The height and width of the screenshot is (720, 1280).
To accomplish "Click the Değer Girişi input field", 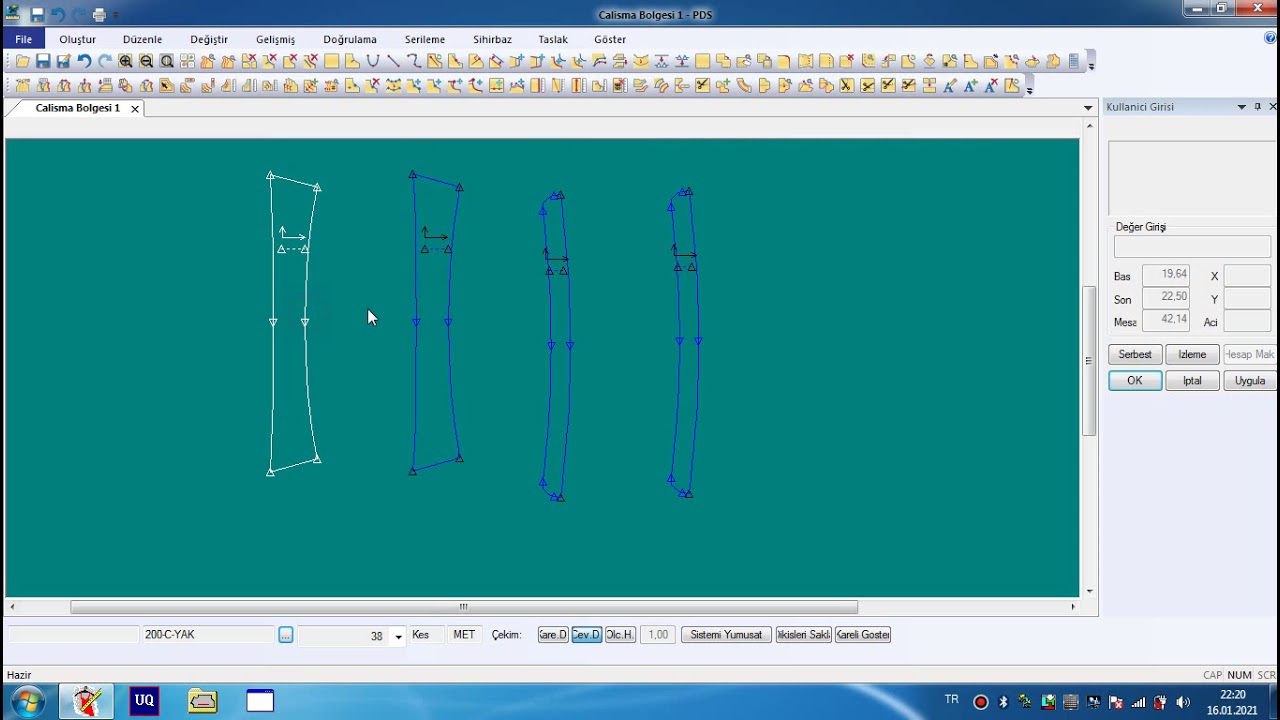I will click(x=1192, y=247).
